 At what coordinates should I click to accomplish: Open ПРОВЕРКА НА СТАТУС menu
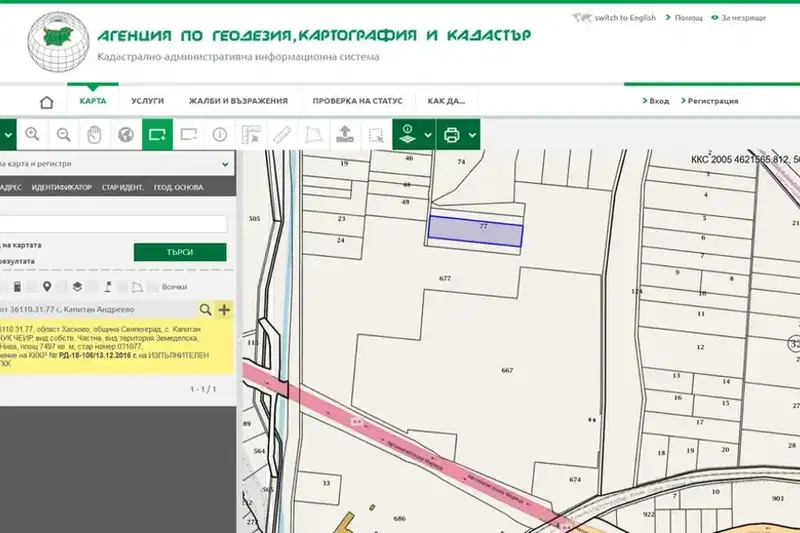point(358,101)
